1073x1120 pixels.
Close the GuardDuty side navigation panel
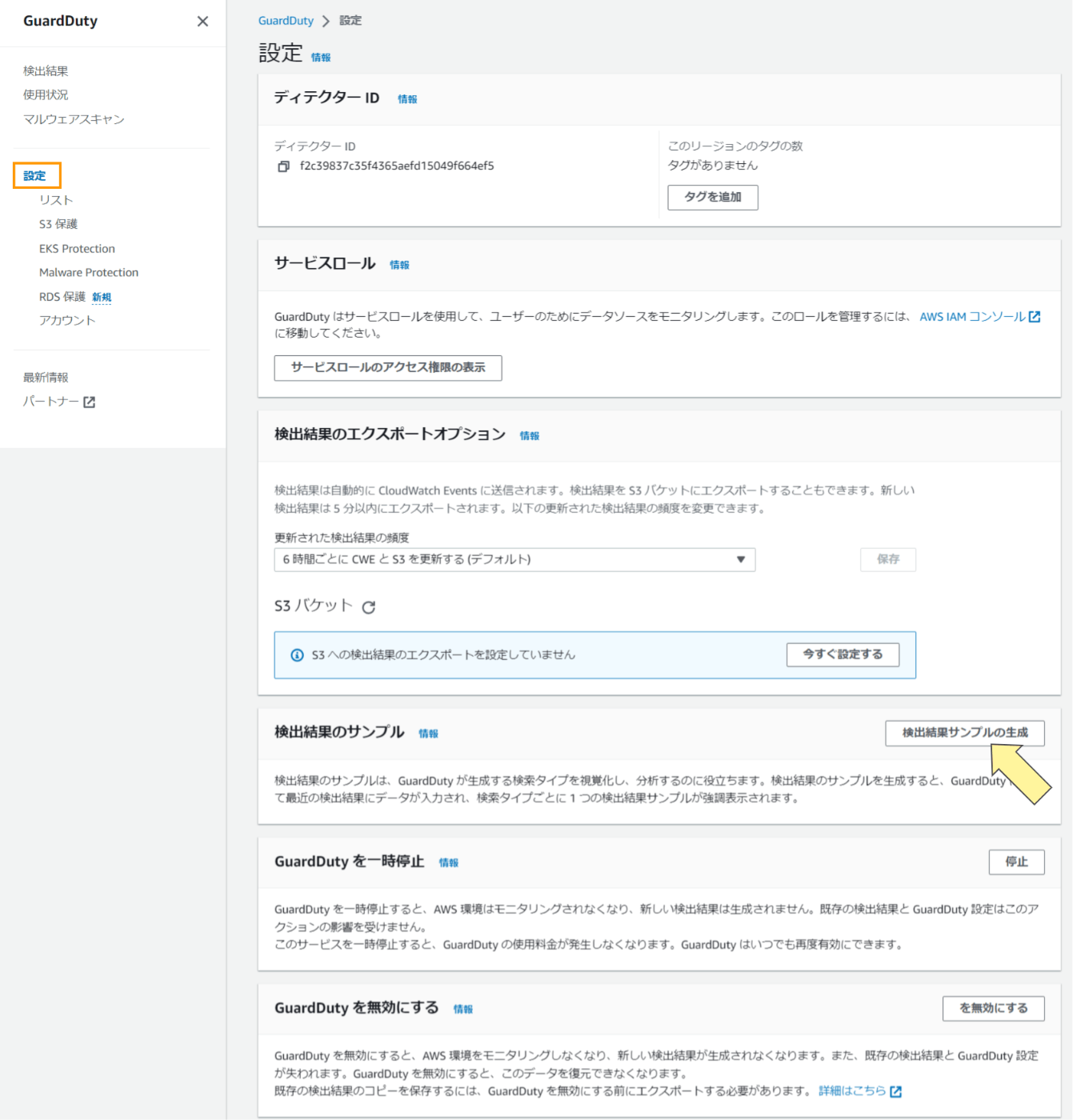tap(202, 22)
